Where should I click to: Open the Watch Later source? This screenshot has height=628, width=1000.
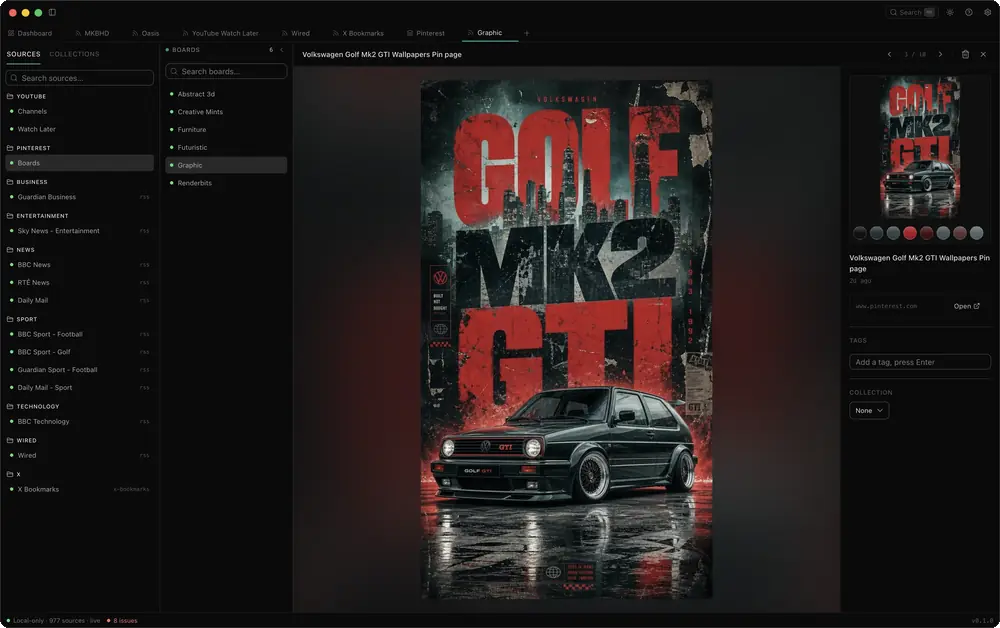pyautogui.click(x=80, y=129)
